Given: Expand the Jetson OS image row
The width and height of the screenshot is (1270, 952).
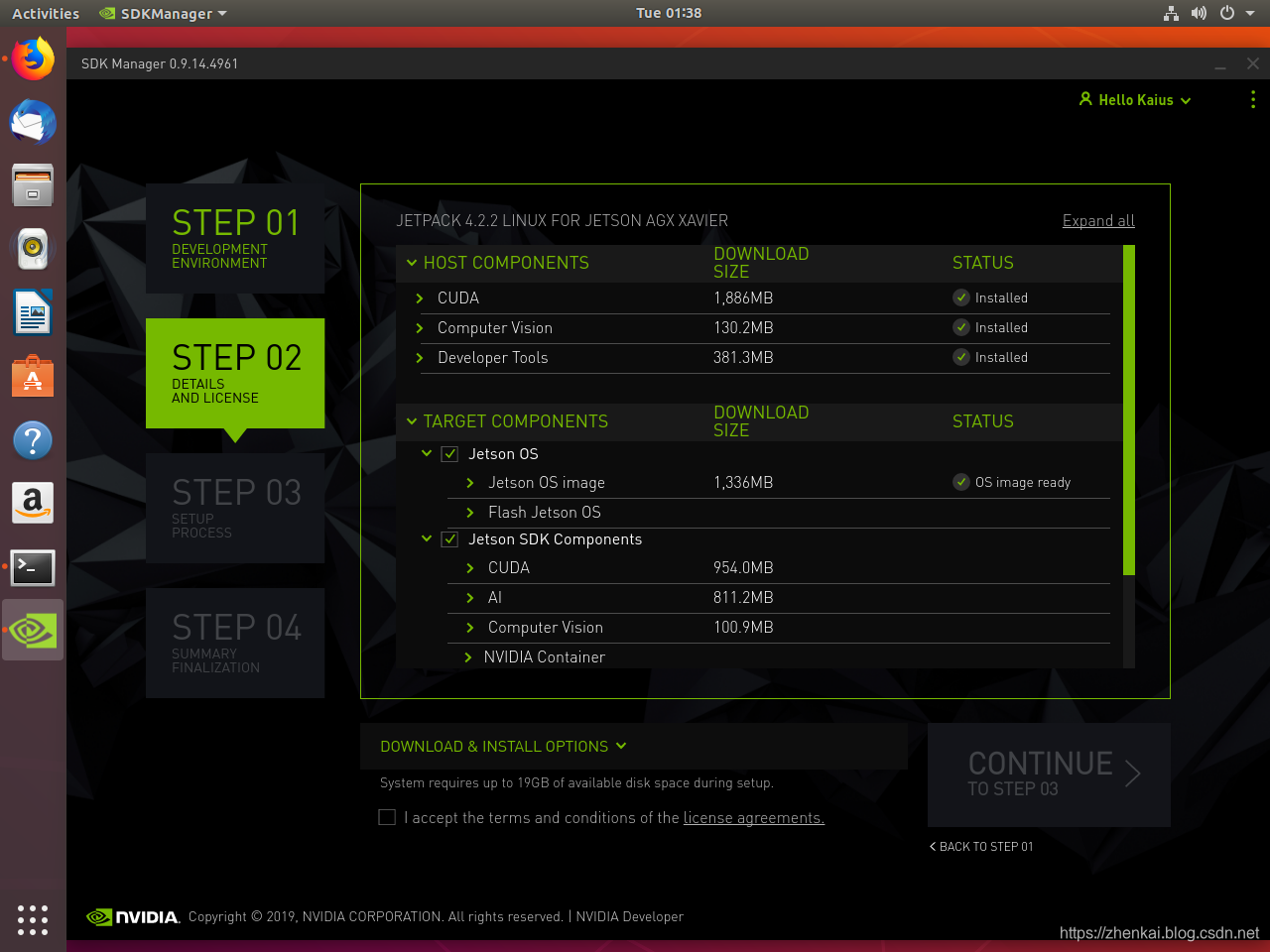Looking at the screenshot, I should tap(470, 483).
